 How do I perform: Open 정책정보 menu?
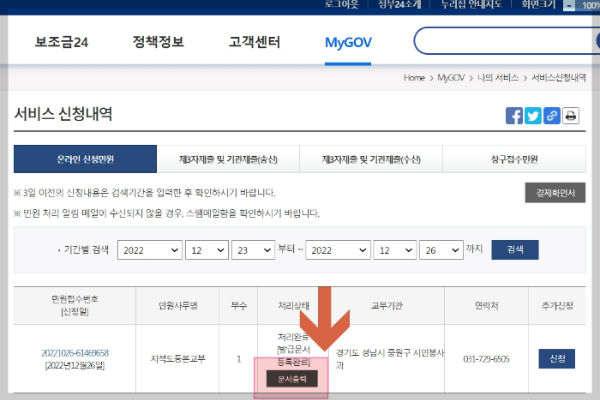click(x=158, y=42)
